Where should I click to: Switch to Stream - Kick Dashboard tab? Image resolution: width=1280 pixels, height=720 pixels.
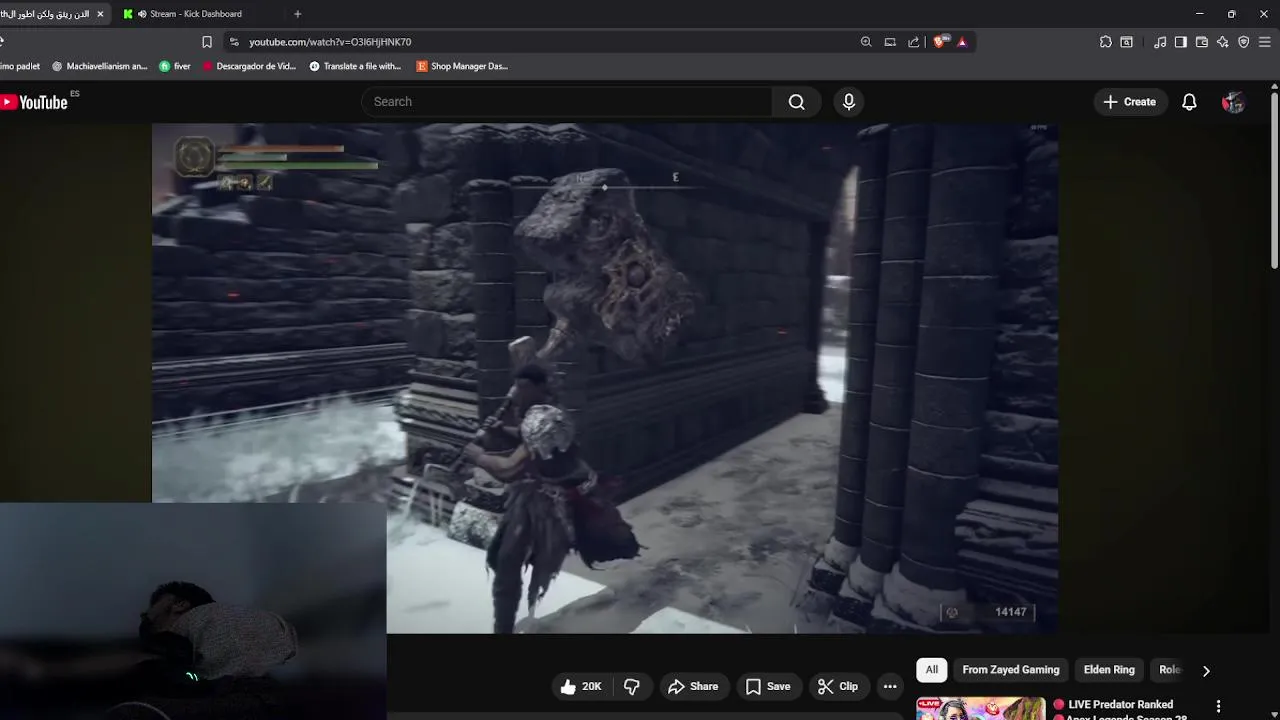pos(195,14)
